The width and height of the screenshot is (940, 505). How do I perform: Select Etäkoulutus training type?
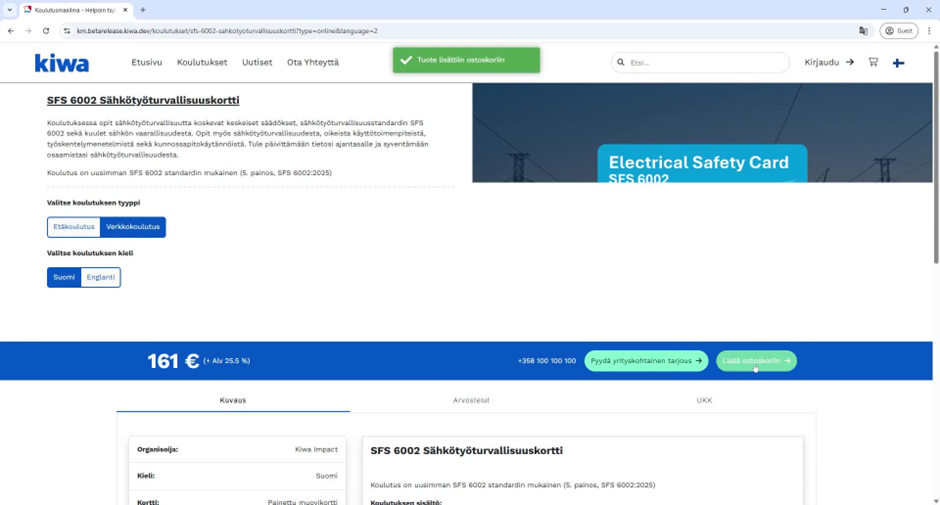(x=74, y=227)
